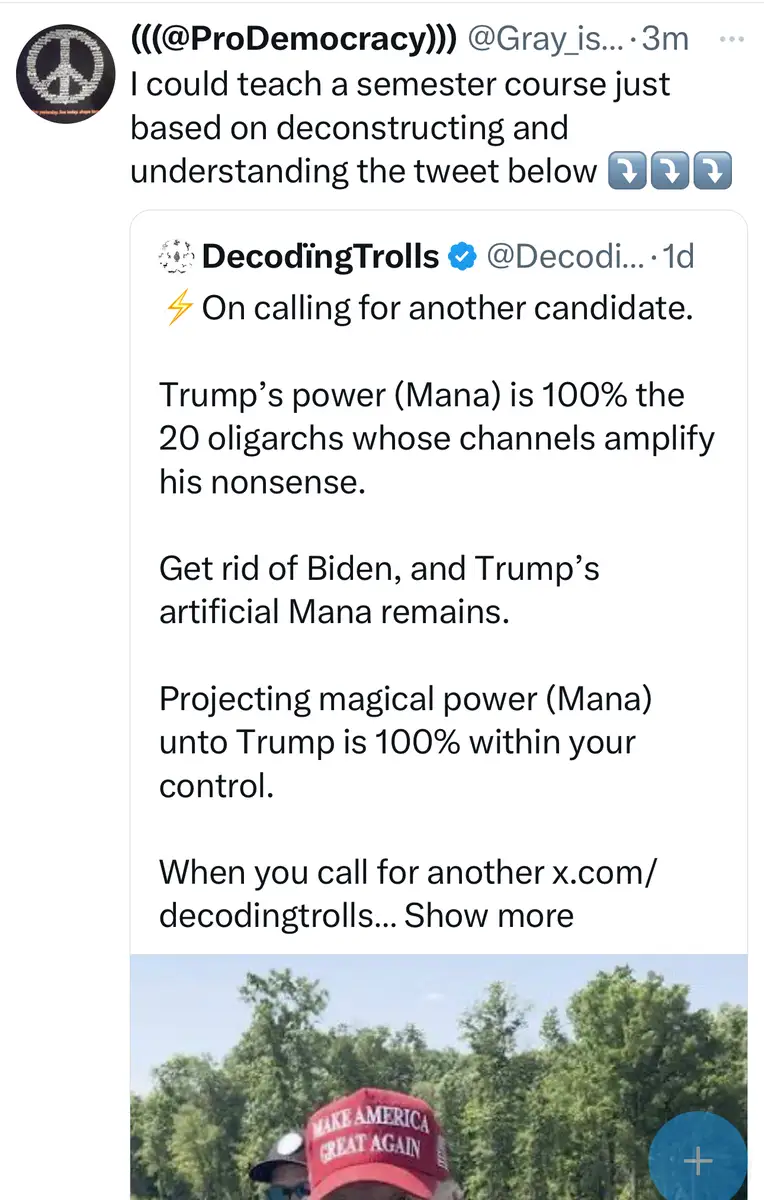This screenshot has height=1200, width=764.
Task: Click the lightning bolt emoji in quoted tweet
Action: (x=178, y=309)
